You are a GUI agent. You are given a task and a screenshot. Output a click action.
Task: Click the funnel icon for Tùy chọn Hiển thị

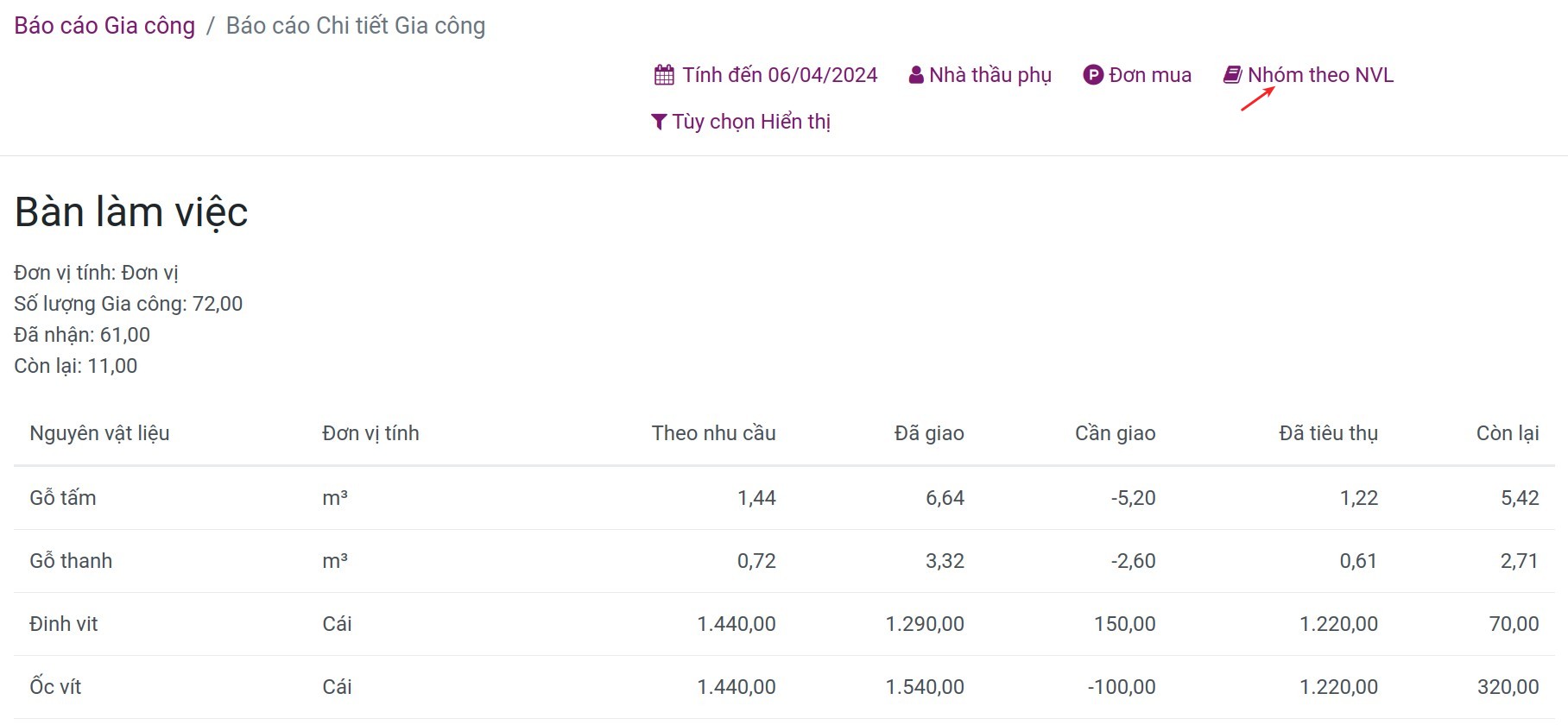click(x=659, y=122)
